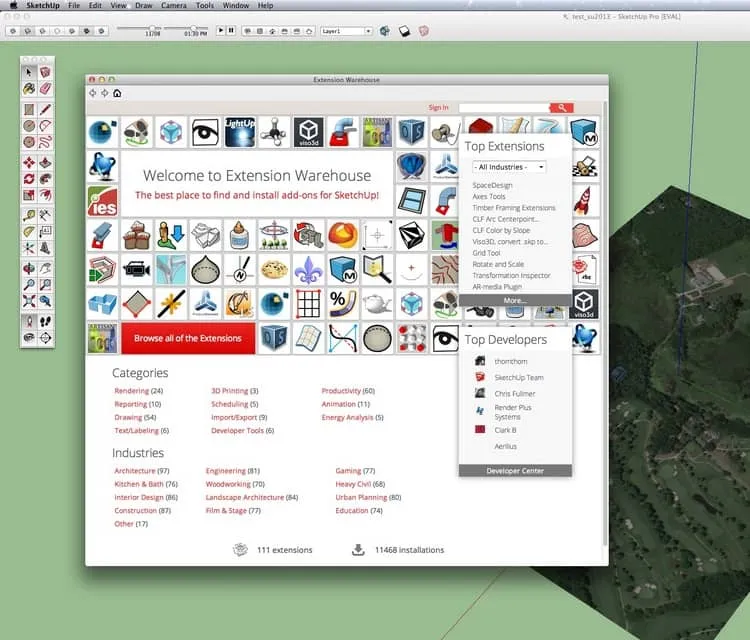Open the viso3d extension icon
Screen dimensions: 750x640
[x=309, y=132]
